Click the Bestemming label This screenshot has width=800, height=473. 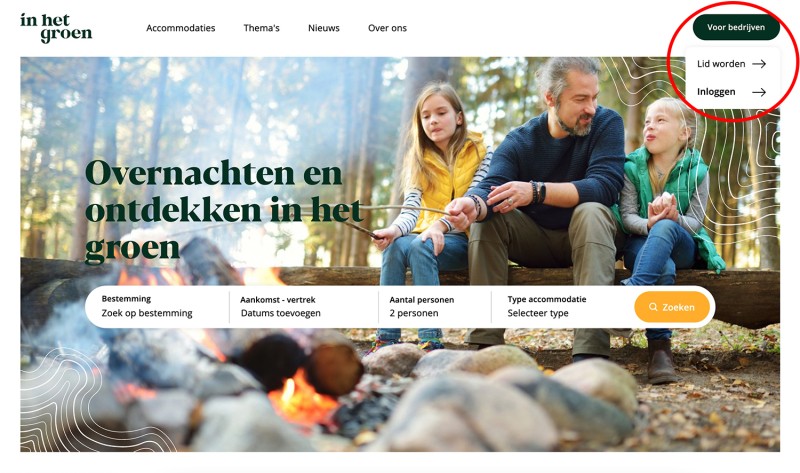[126, 299]
